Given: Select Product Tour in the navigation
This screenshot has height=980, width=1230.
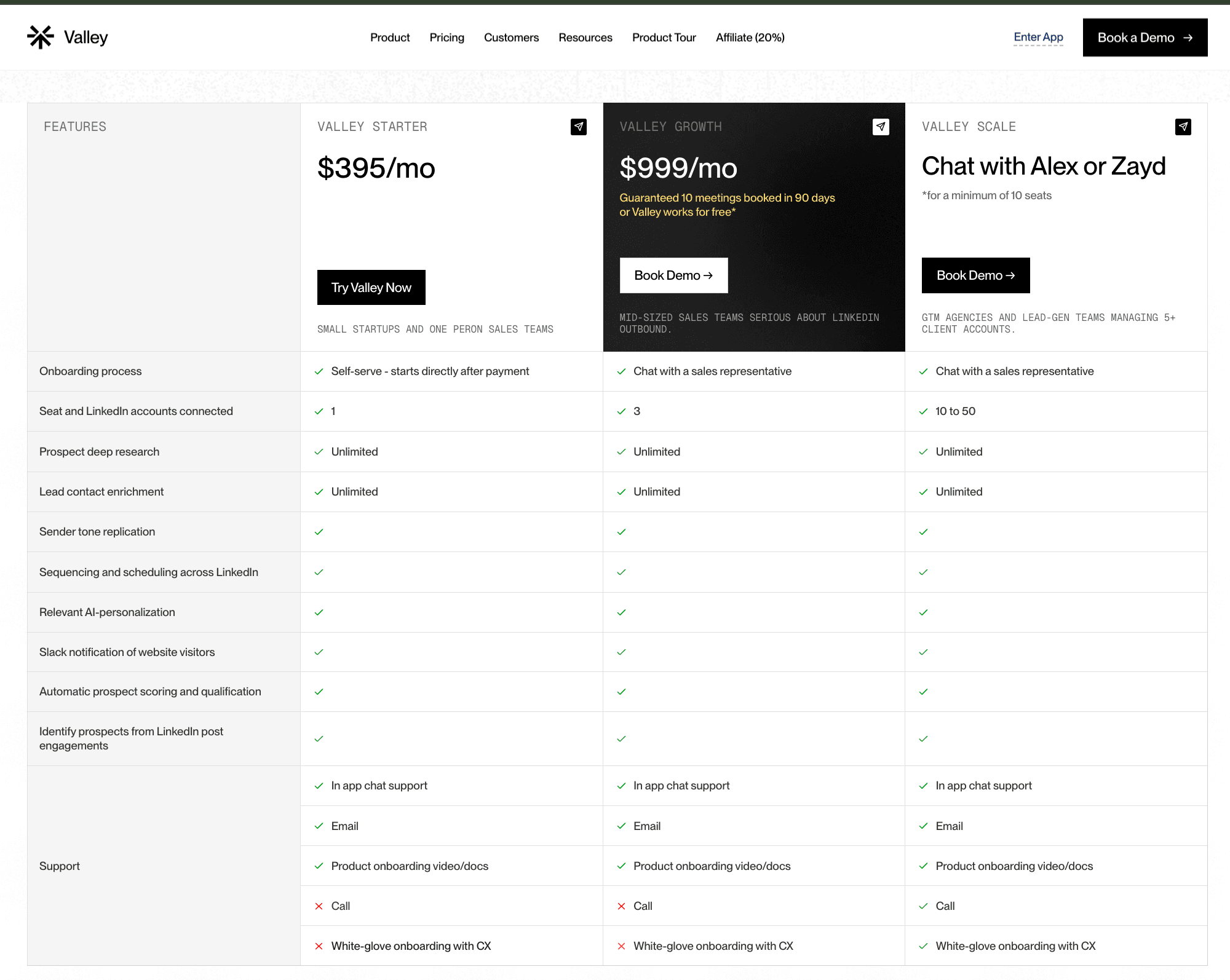Looking at the screenshot, I should click(664, 38).
